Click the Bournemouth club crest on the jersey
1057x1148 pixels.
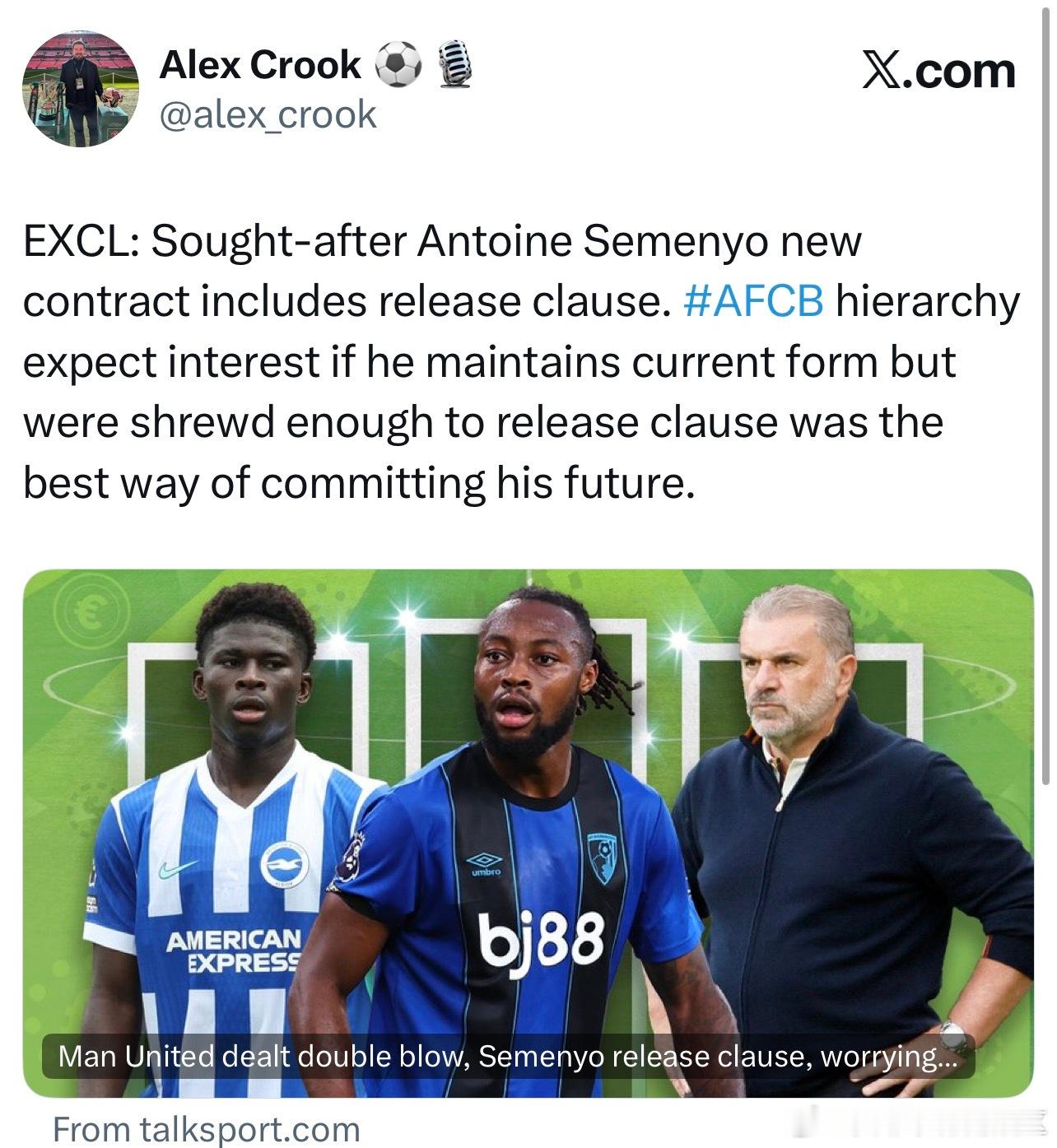(x=605, y=858)
